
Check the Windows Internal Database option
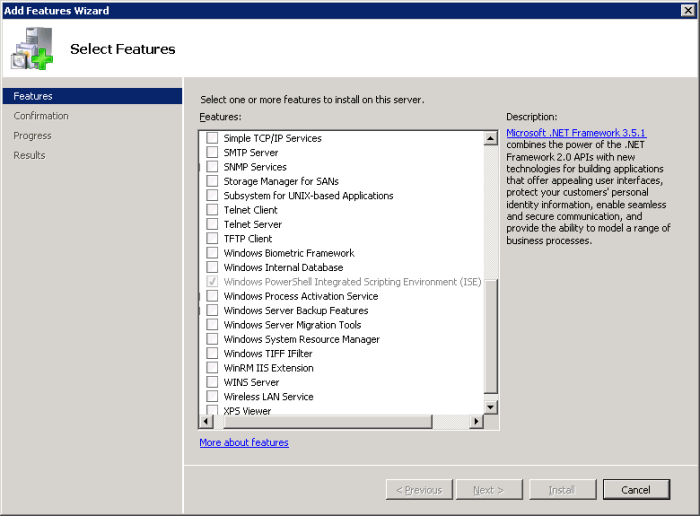(x=212, y=268)
